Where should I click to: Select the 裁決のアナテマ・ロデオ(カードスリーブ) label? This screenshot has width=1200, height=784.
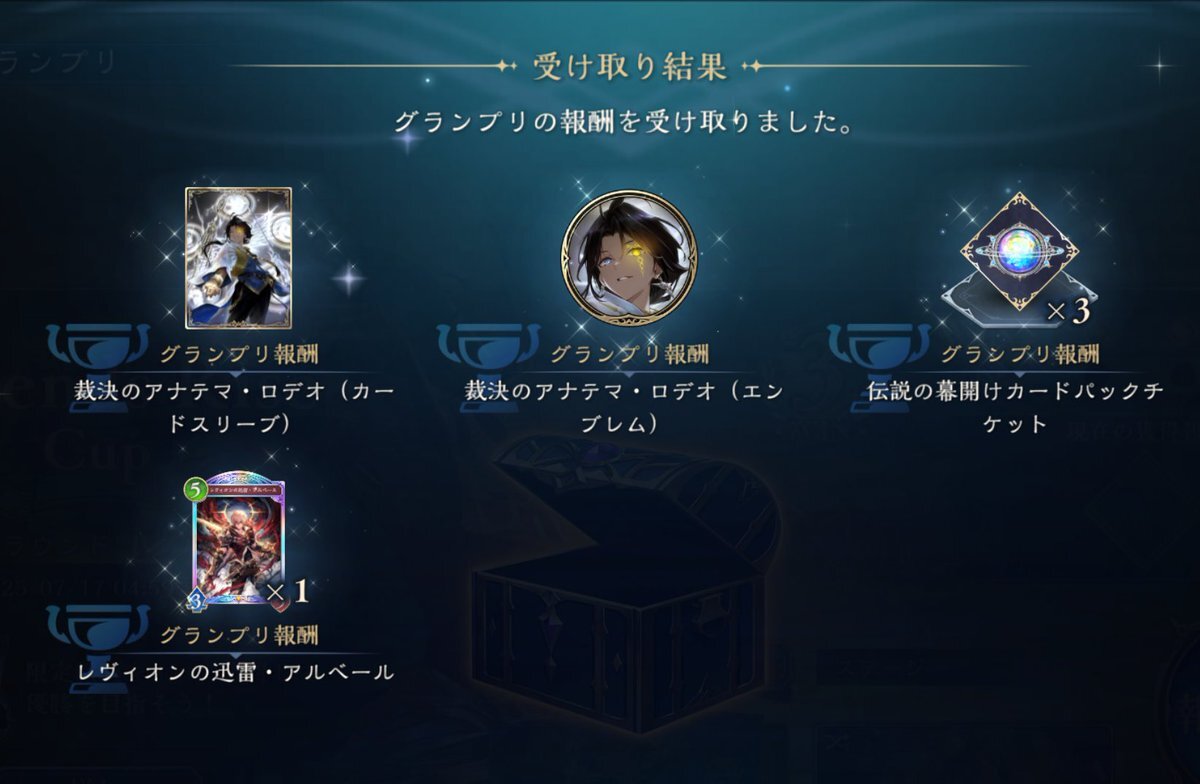pos(238,407)
